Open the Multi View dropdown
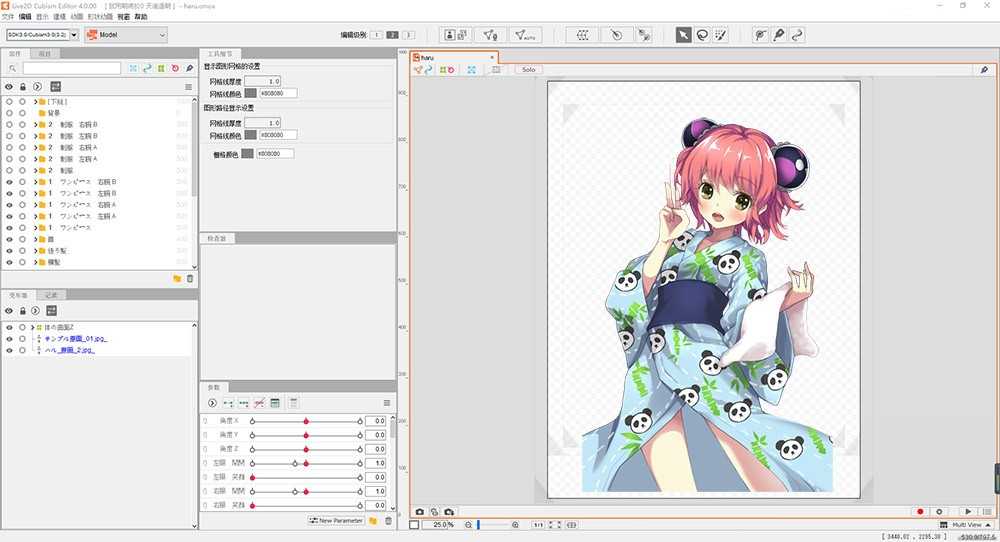The image size is (1000, 542). pyautogui.click(x=968, y=525)
